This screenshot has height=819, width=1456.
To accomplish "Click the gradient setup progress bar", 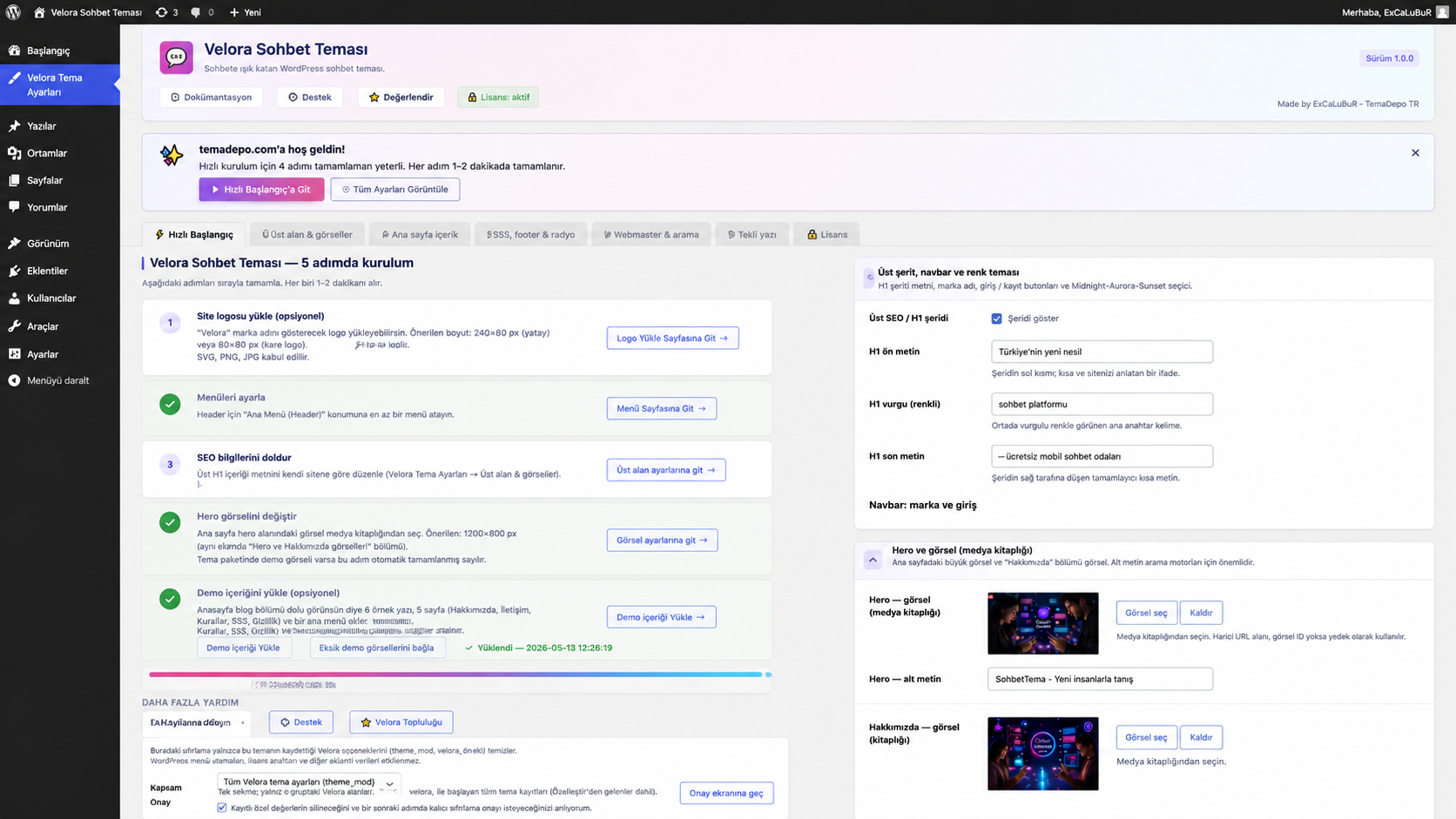I will (x=460, y=675).
